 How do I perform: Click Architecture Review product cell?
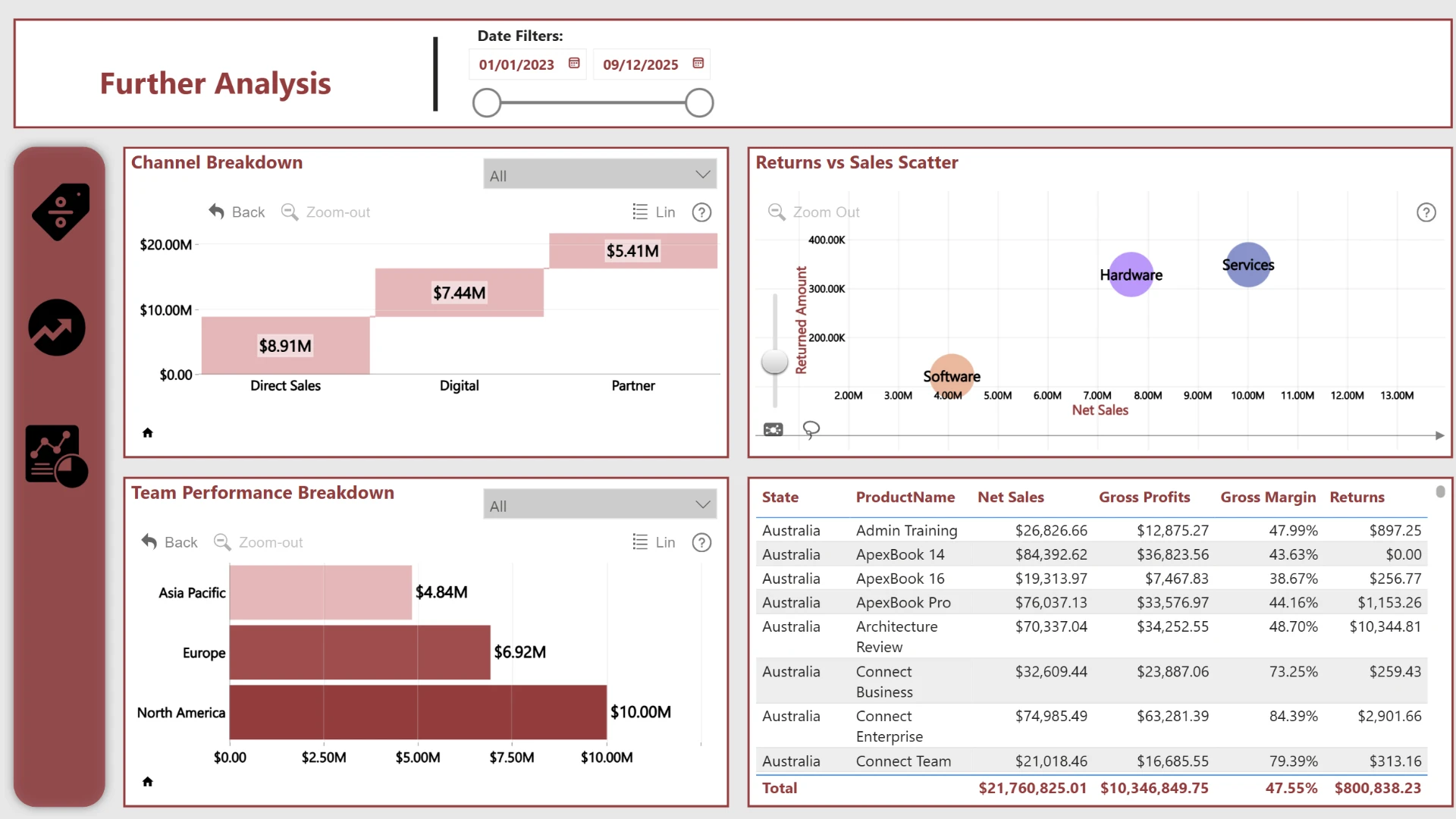[x=897, y=636]
